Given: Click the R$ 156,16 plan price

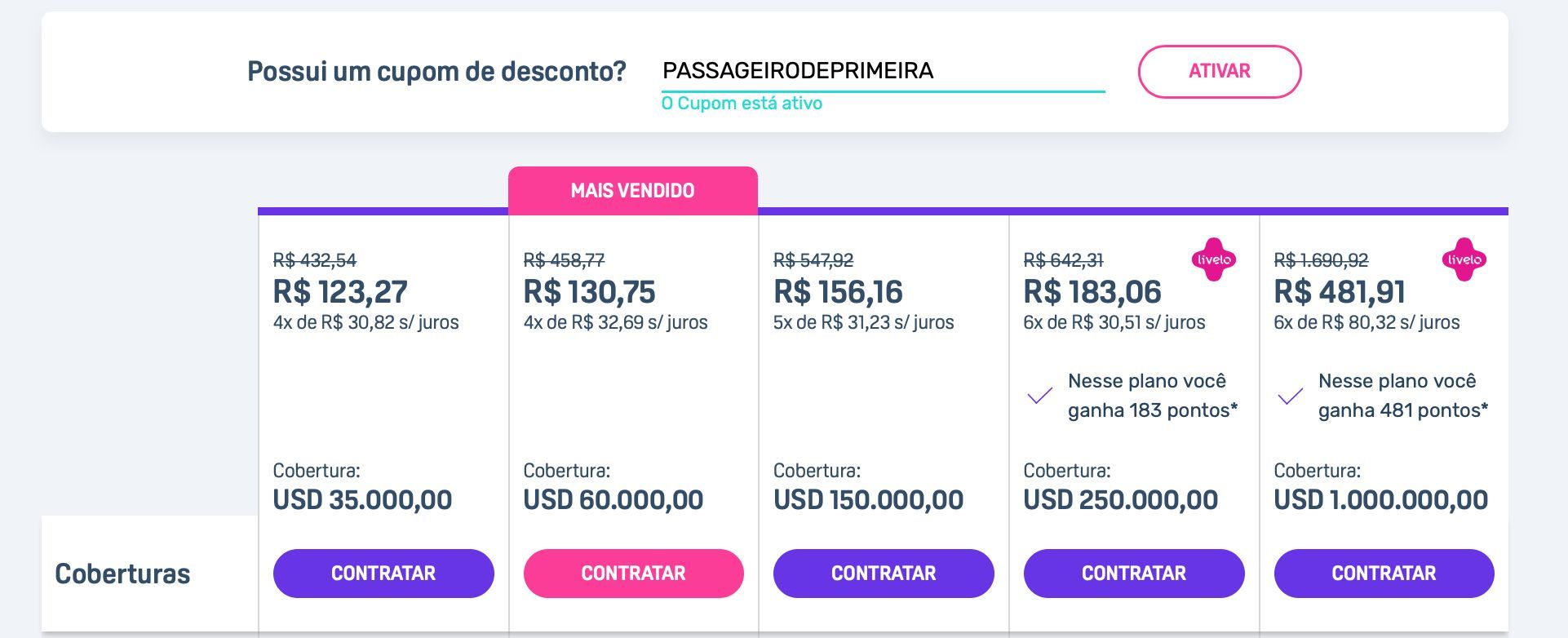Looking at the screenshot, I should click(x=838, y=292).
